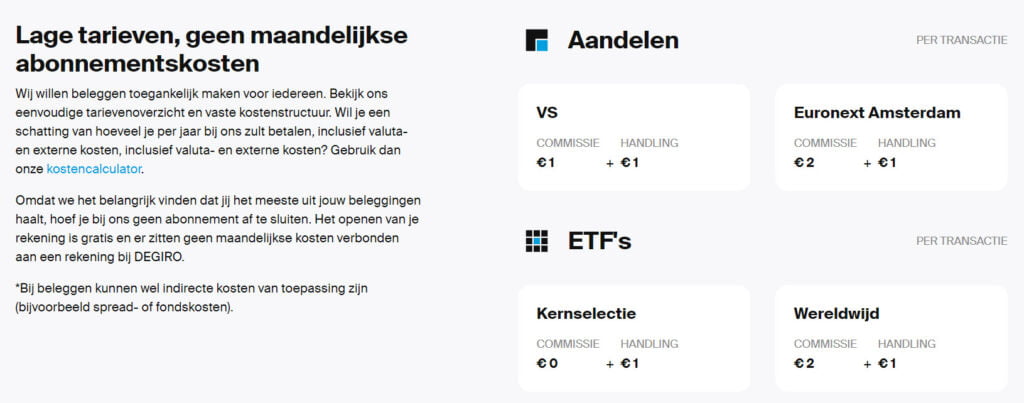
Task: Click the Lage tarieven main heading
Action: [212, 50]
